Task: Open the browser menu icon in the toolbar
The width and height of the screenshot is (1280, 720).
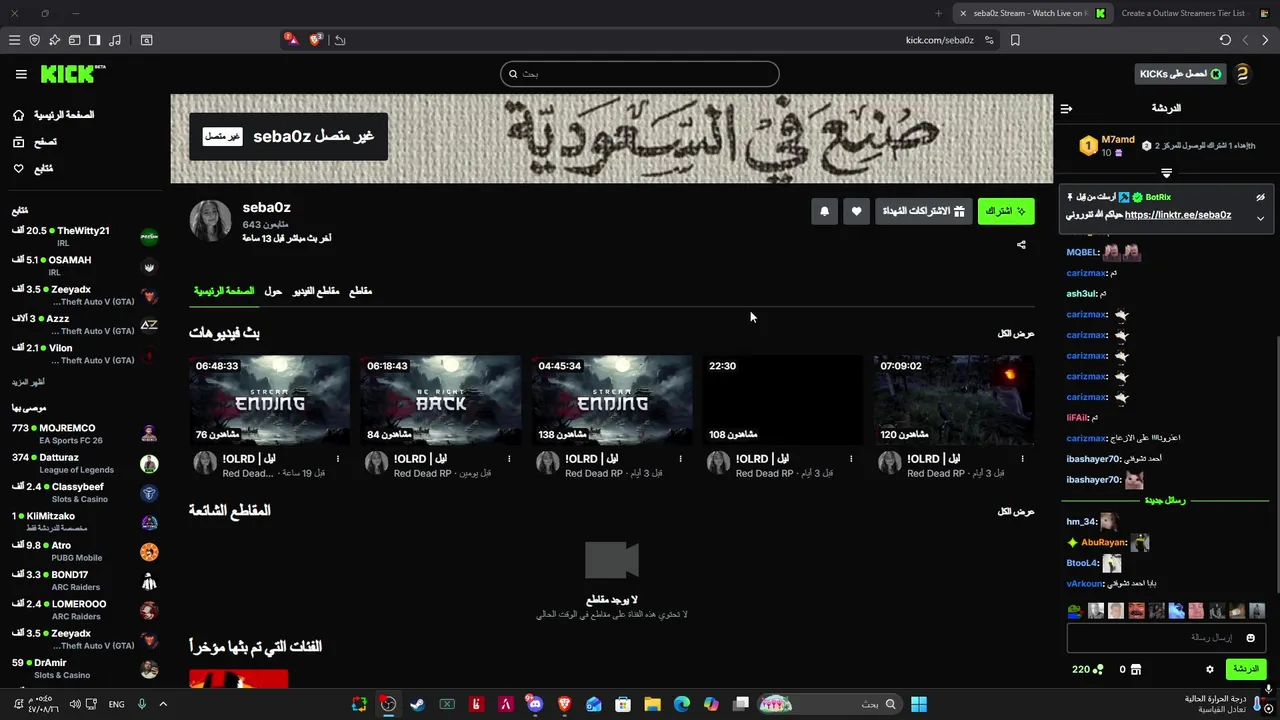Action: pyautogui.click(x=14, y=40)
